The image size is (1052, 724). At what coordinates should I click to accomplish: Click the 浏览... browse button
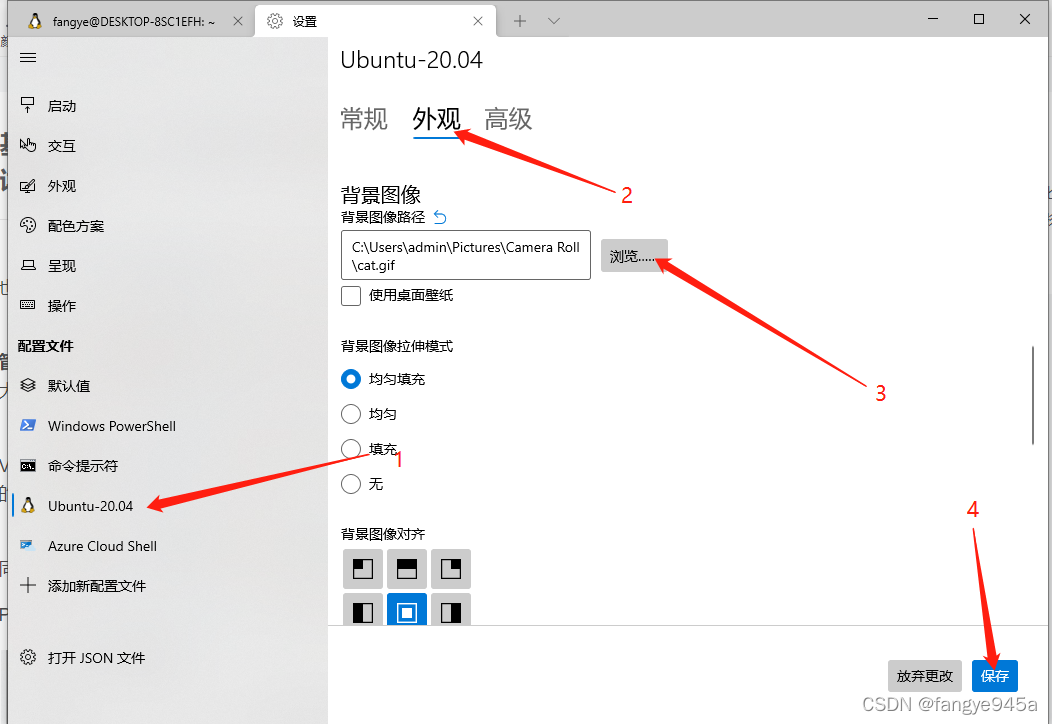tap(634, 256)
